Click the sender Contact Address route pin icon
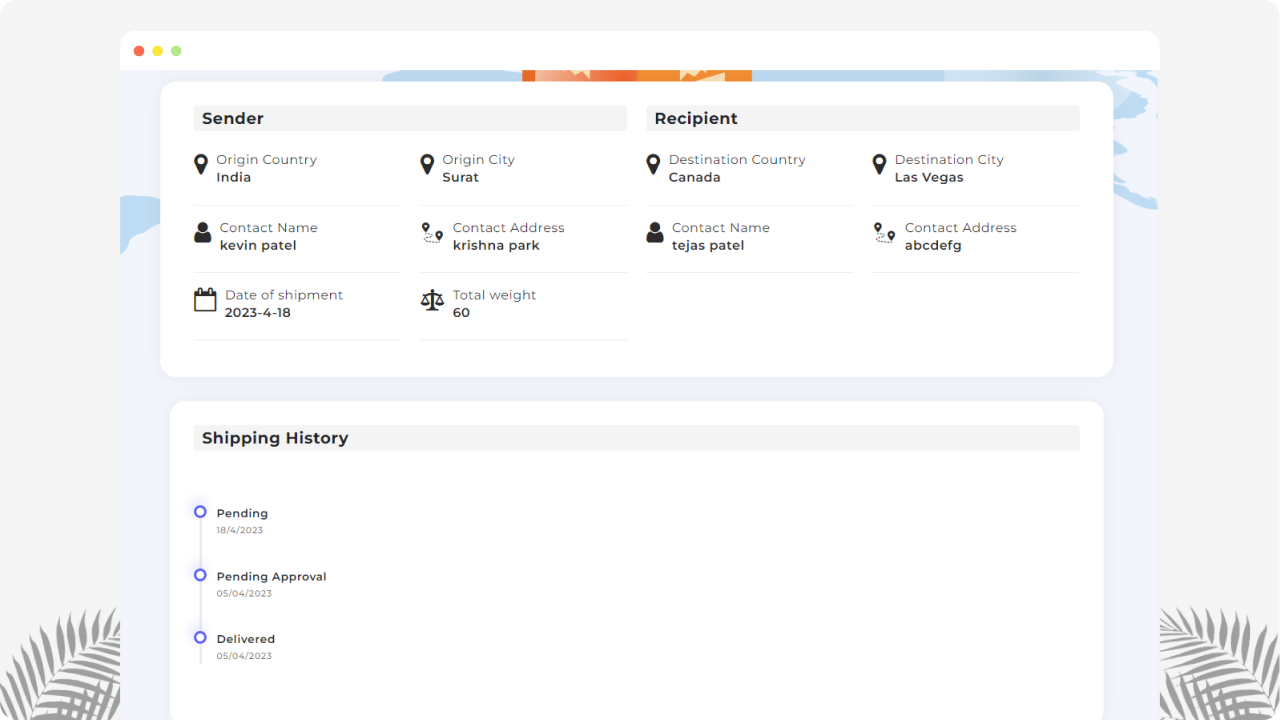 coord(430,234)
